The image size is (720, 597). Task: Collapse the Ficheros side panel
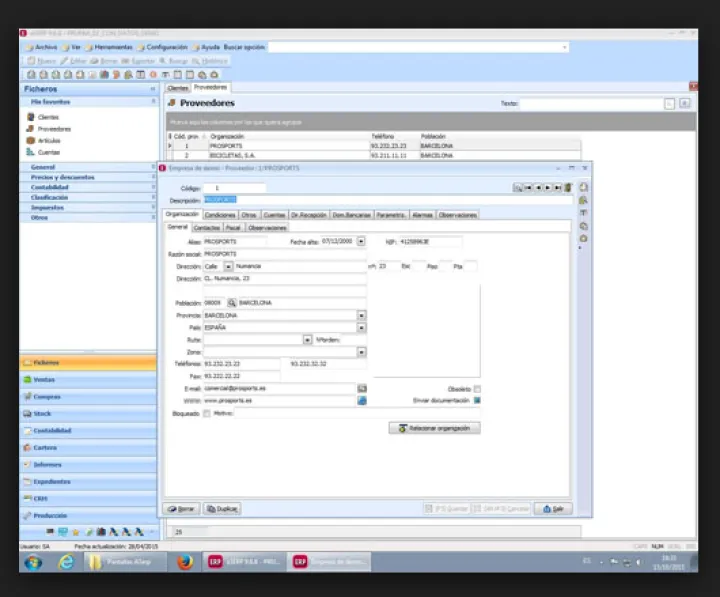(153, 89)
